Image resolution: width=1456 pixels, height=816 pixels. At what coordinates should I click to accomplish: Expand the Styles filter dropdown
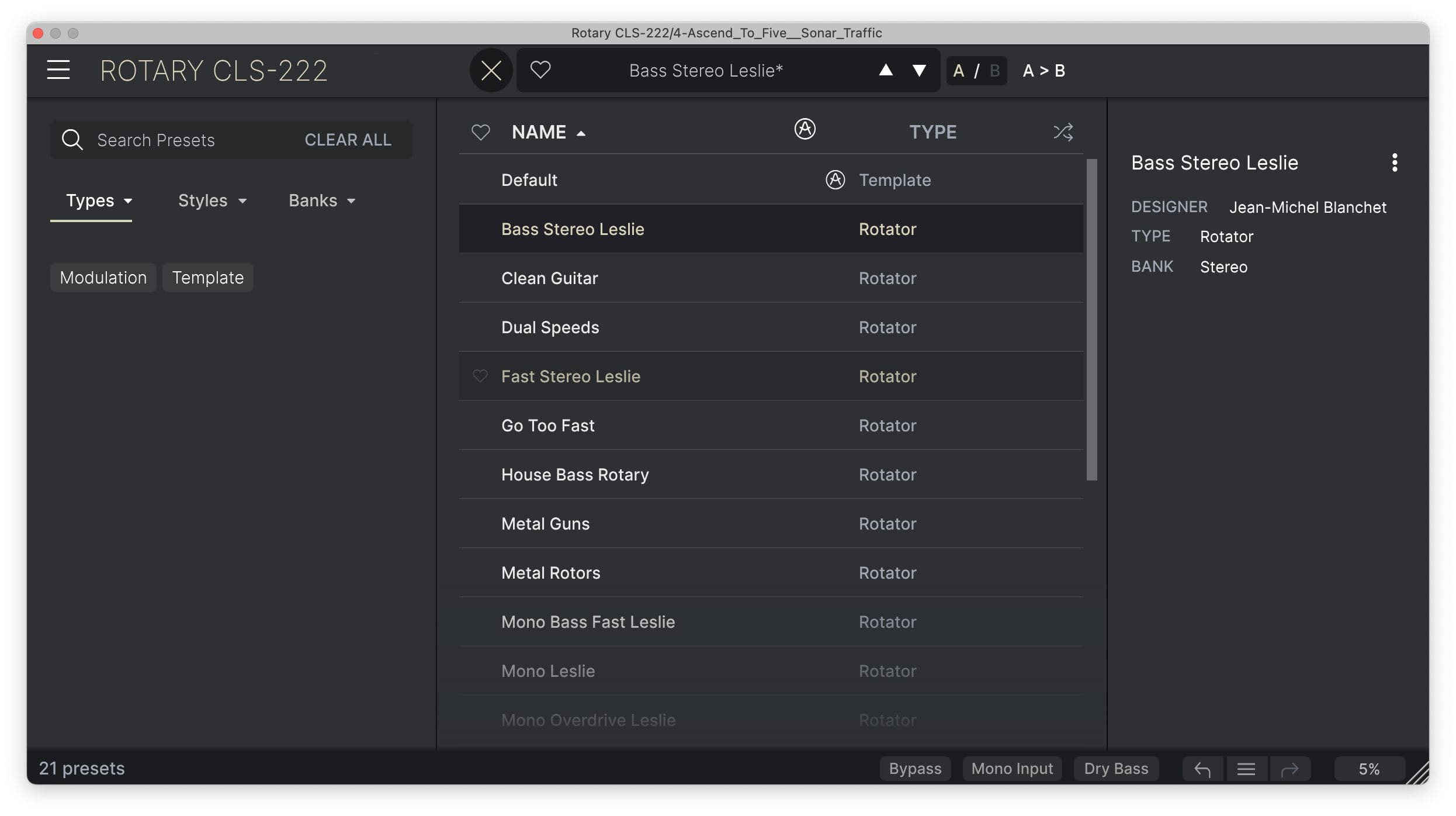click(x=210, y=200)
